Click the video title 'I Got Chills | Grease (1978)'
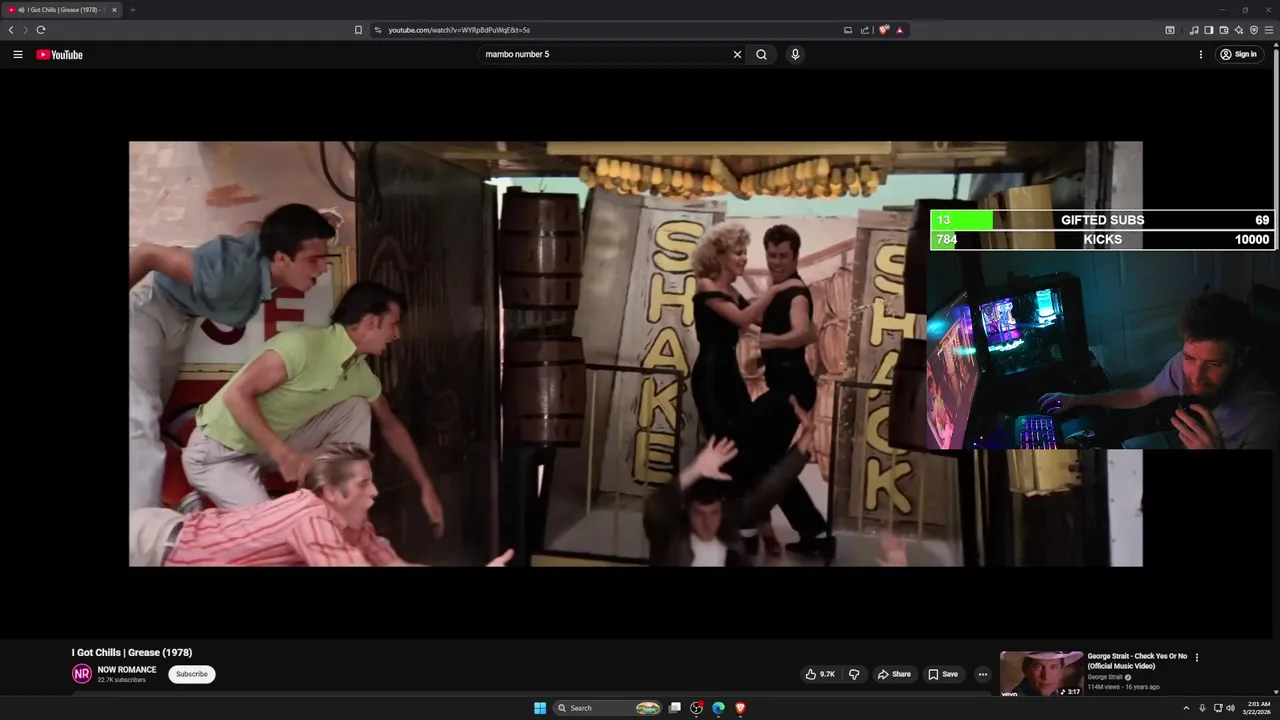1280x720 pixels. pos(132,653)
